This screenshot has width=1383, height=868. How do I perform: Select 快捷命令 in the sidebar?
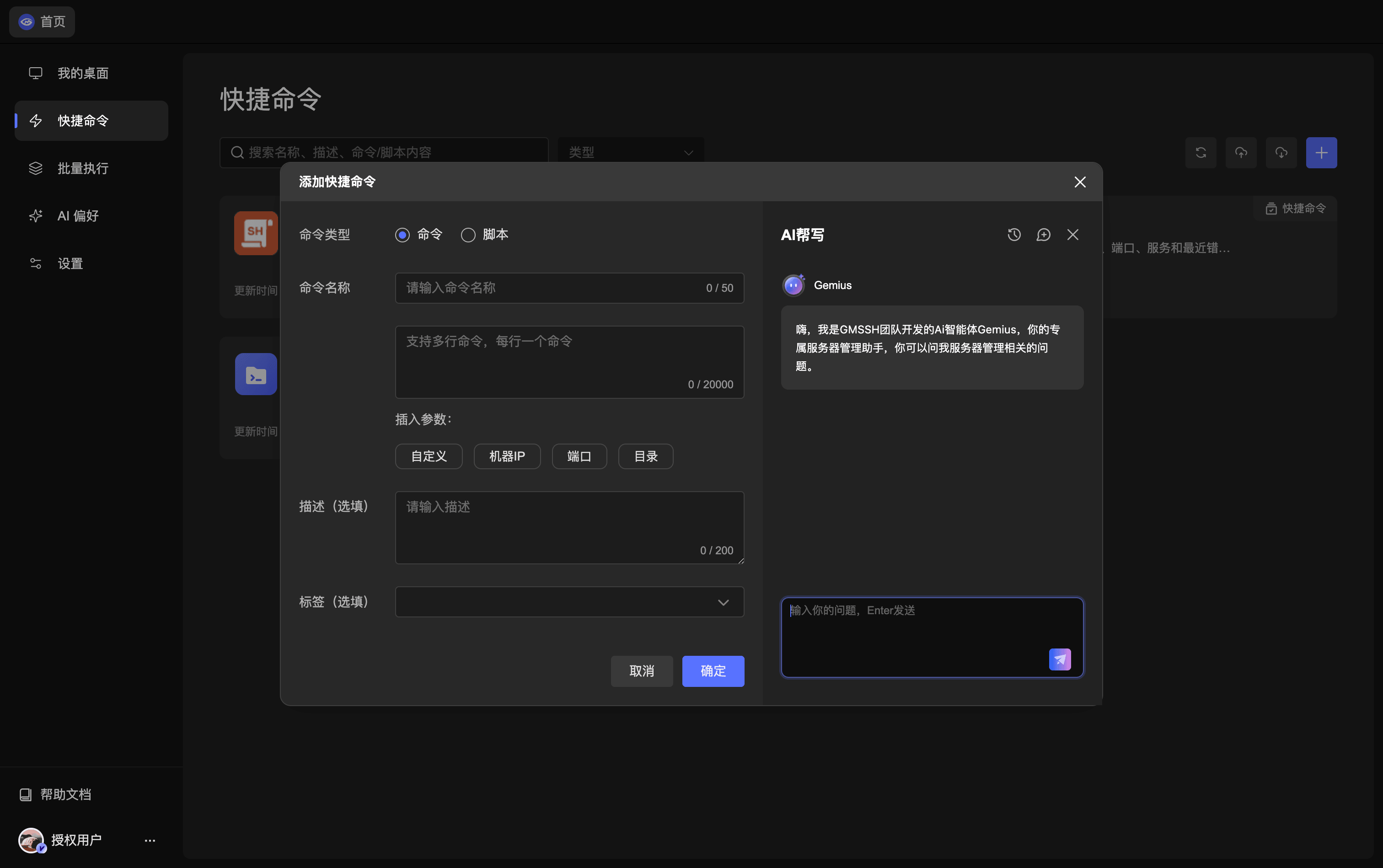click(91, 121)
